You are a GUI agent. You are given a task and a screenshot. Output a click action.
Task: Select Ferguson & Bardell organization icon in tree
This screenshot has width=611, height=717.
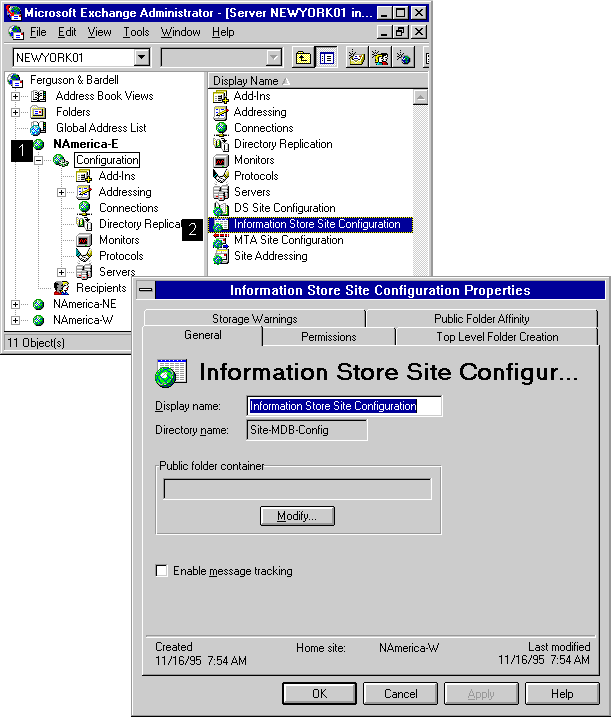tap(16, 80)
